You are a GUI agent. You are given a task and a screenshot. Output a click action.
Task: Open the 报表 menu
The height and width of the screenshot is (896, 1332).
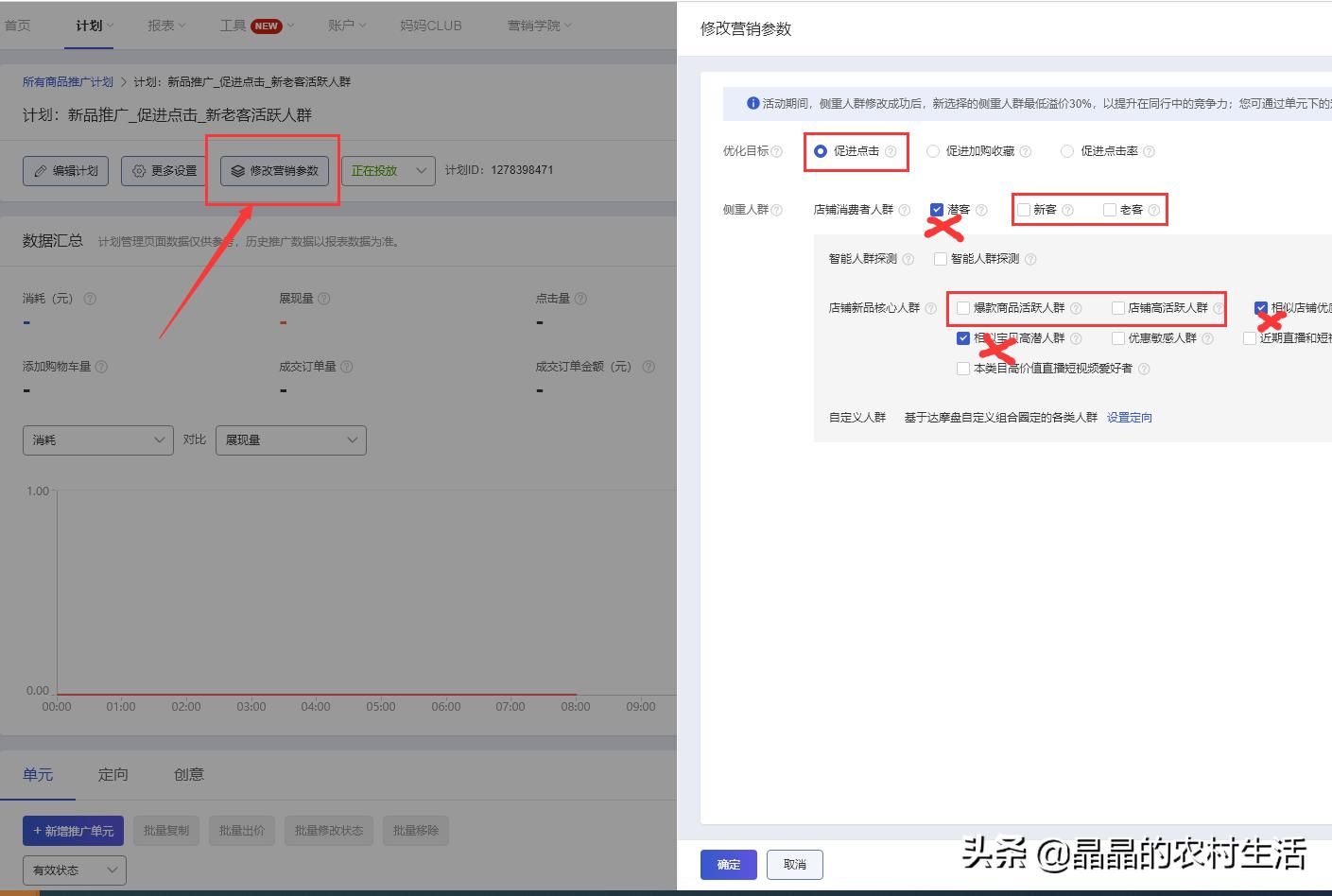point(164,26)
